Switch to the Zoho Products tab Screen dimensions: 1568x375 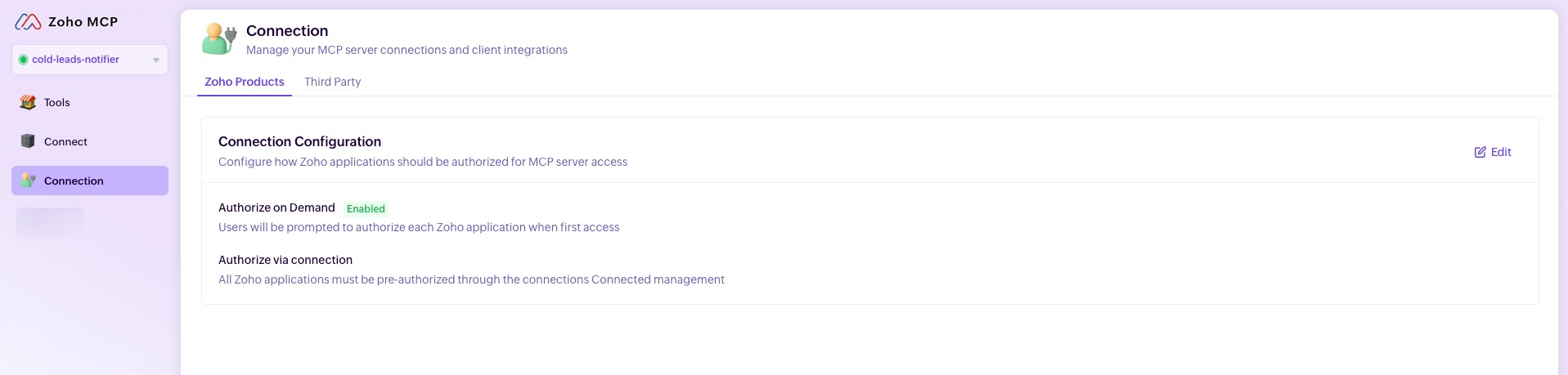[244, 82]
